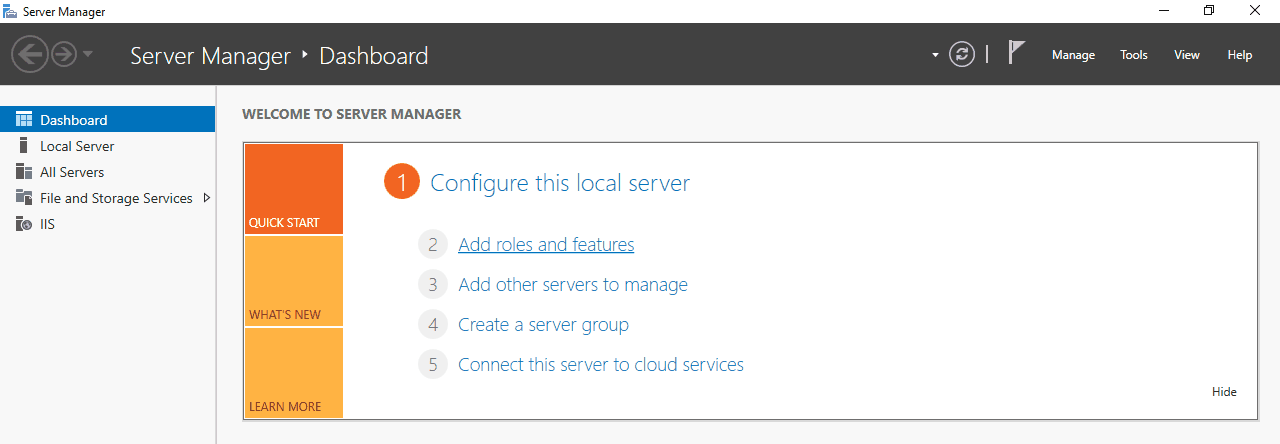Open the Tools menu
Viewport: 1280px width, 444px height.
coord(1134,55)
